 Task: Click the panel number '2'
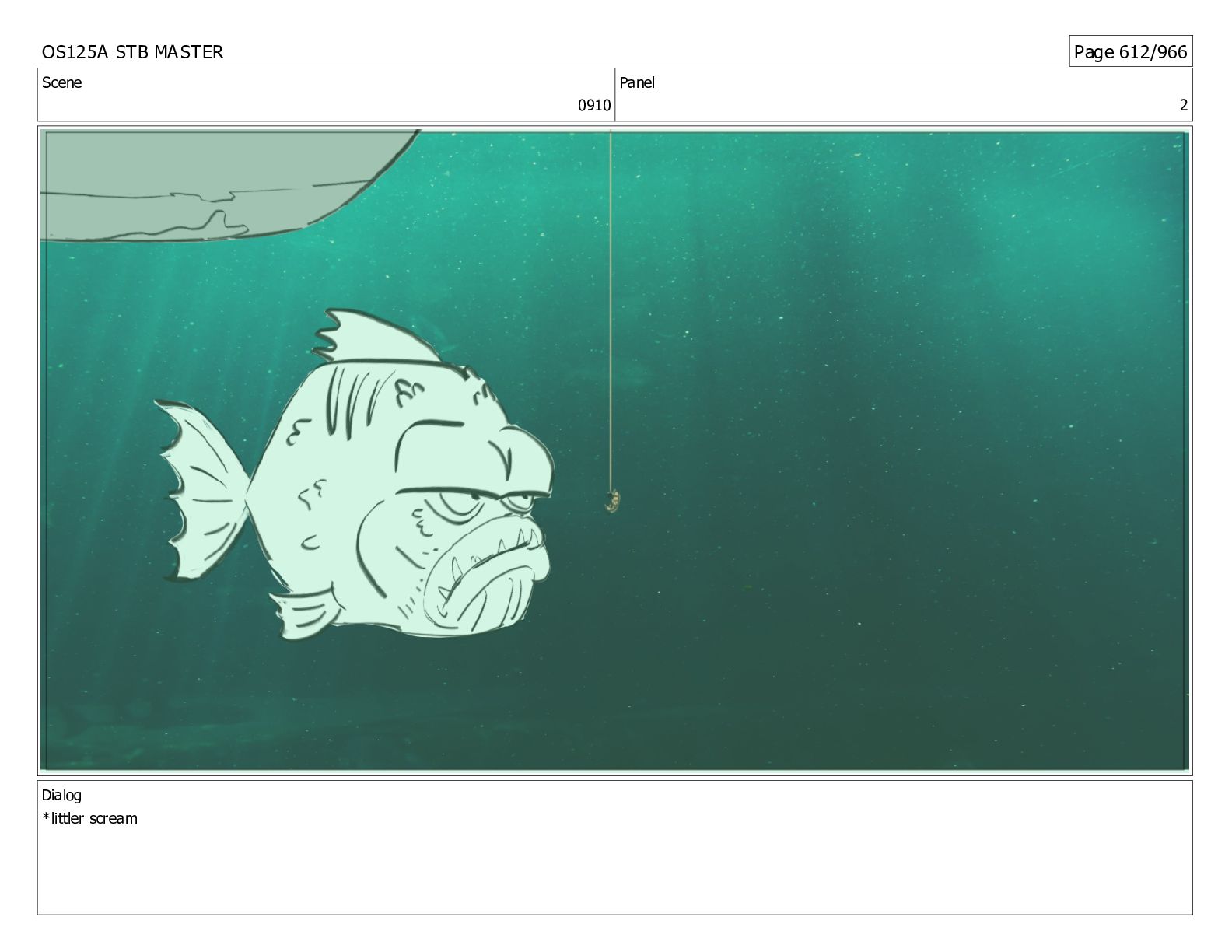pos(1184,106)
